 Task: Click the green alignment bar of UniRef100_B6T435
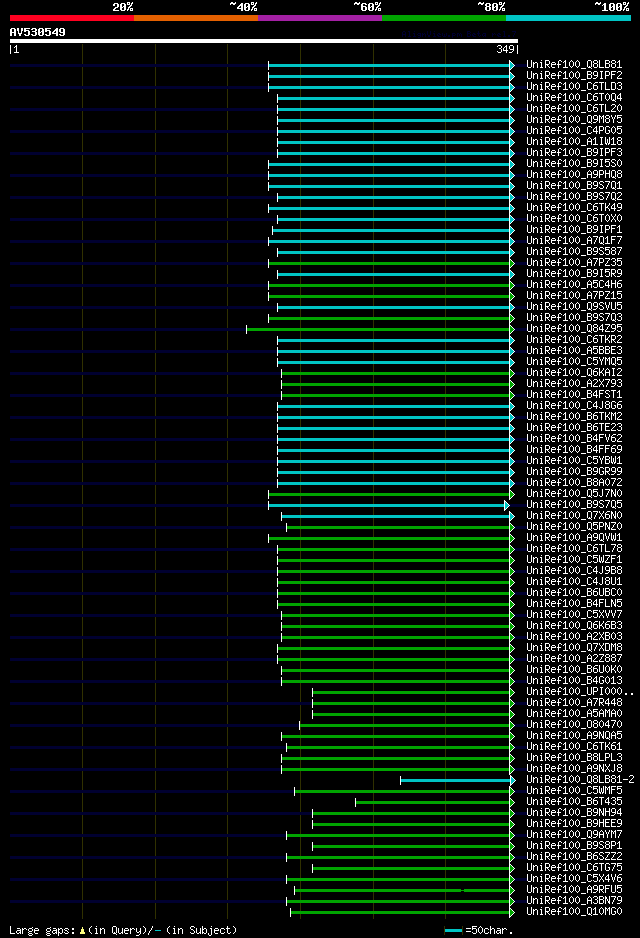(x=433, y=802)
